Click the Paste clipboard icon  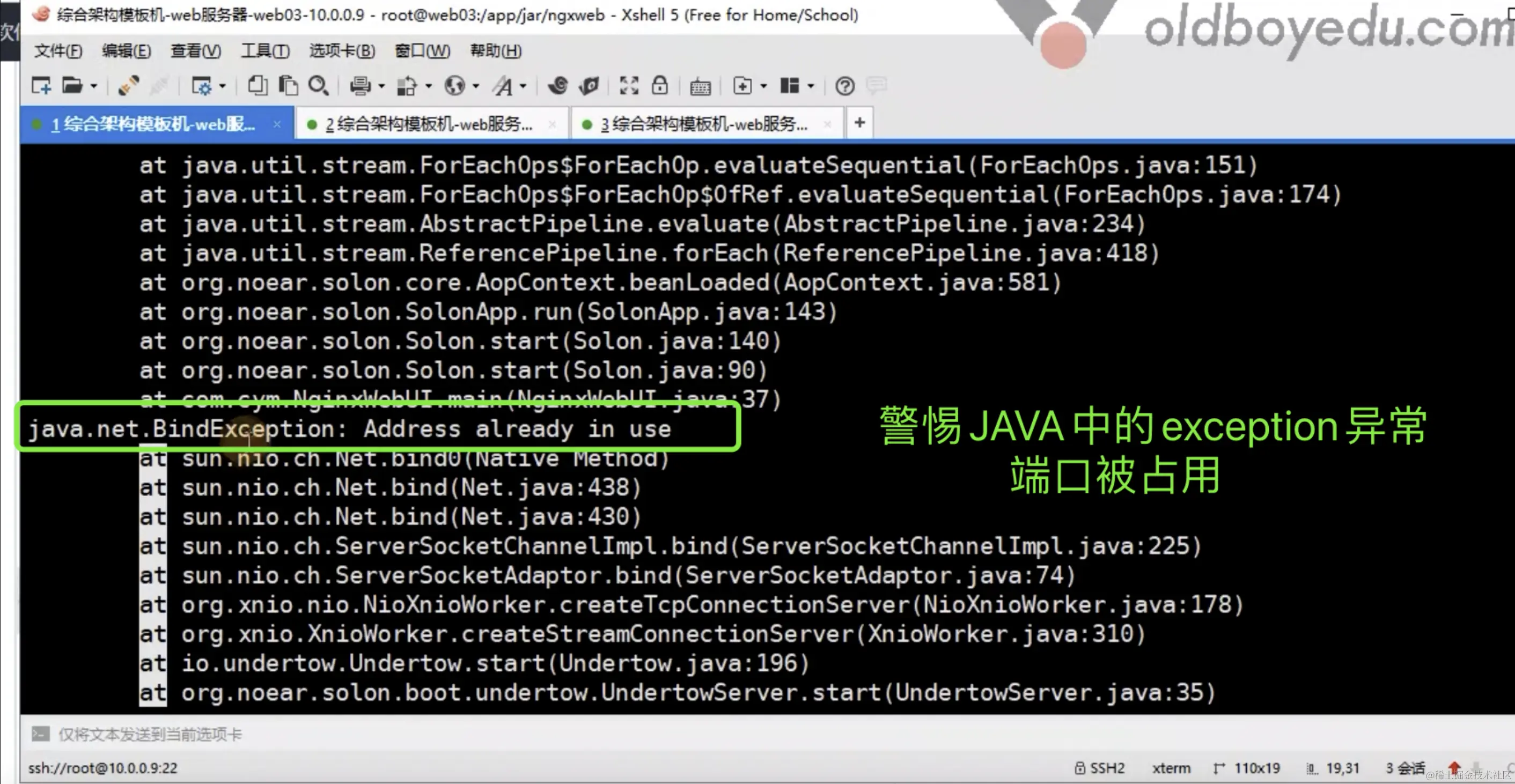coord(288,86)
